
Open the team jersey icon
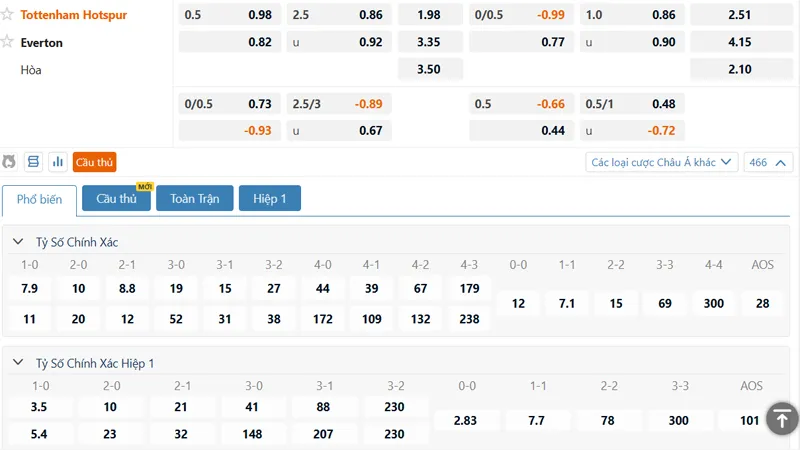9,162
